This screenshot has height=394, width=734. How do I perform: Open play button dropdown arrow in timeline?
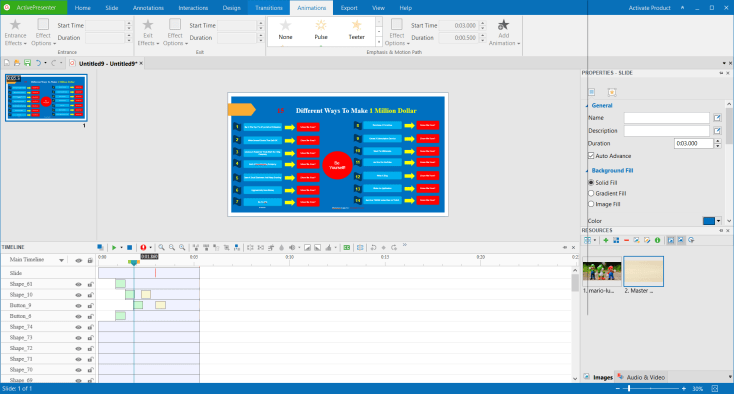tap(121, 248)
